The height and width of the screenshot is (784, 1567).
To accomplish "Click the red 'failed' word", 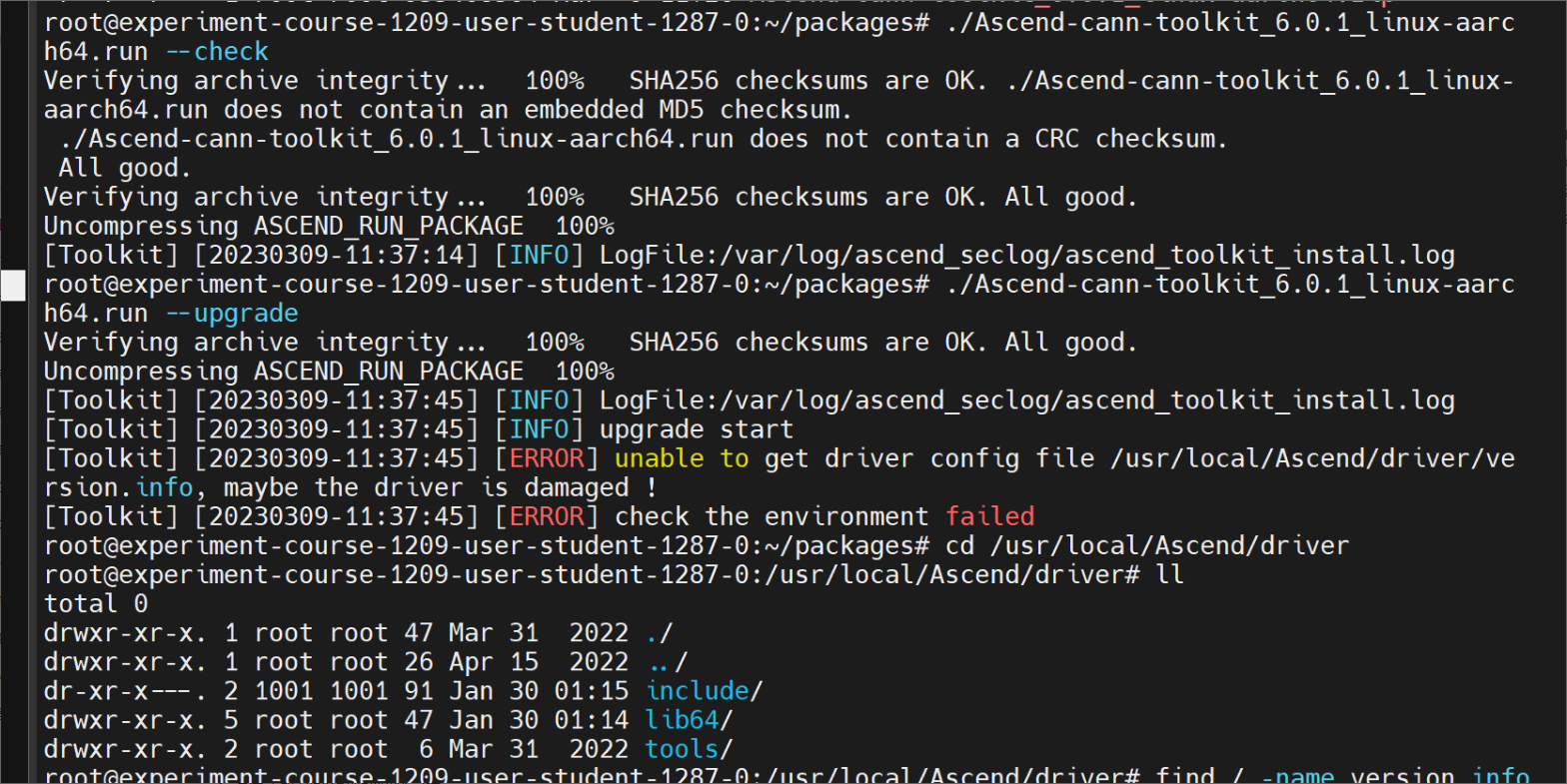I will click(989, 517).
